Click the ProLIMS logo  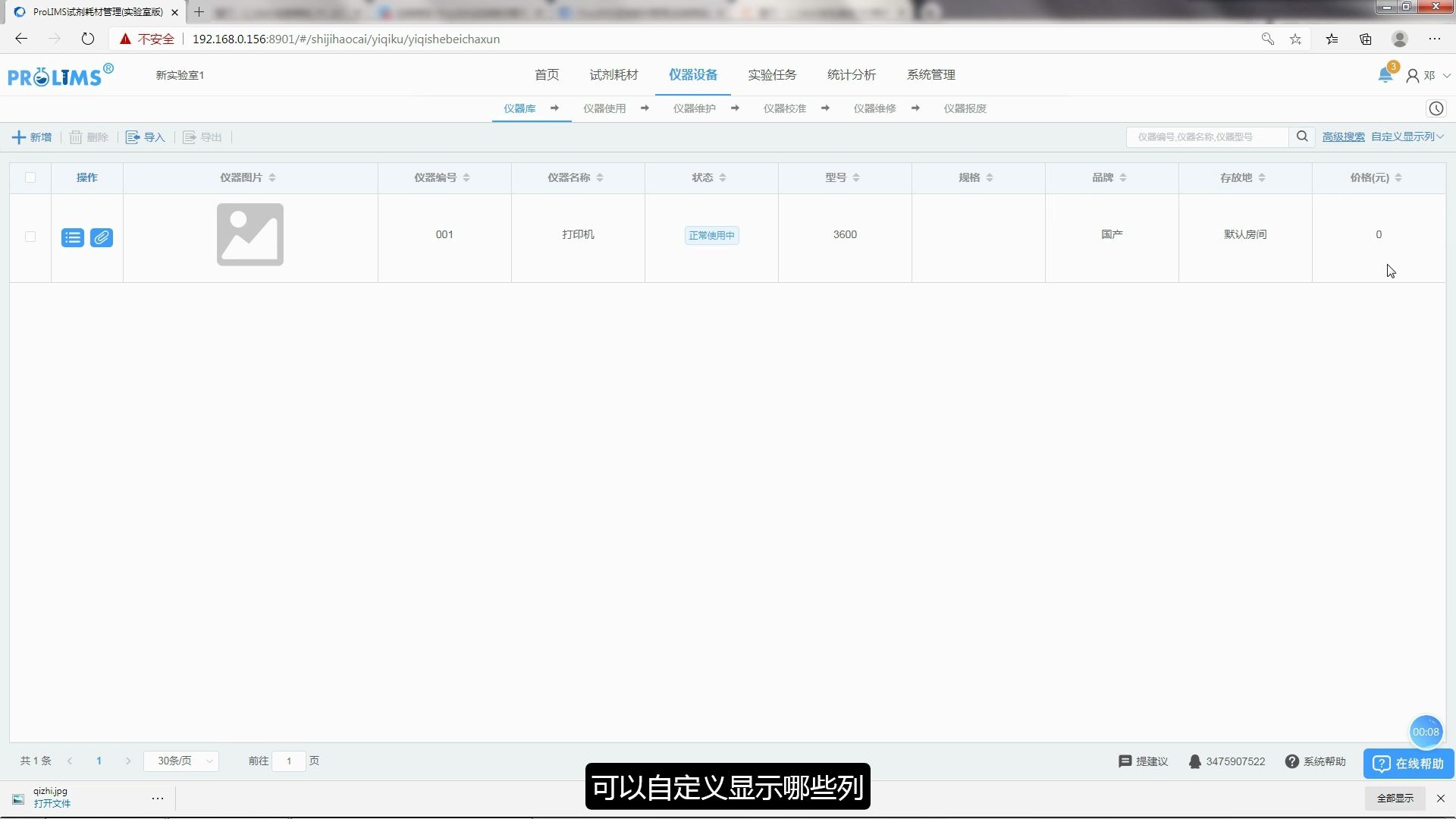click(x=61, y=75)
